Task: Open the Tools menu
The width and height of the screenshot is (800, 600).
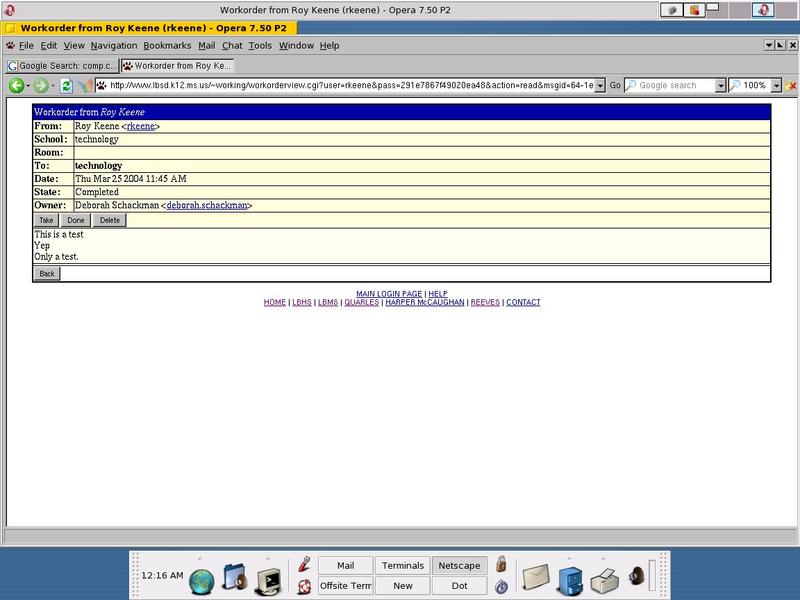Action: click(x=260, y=45)
